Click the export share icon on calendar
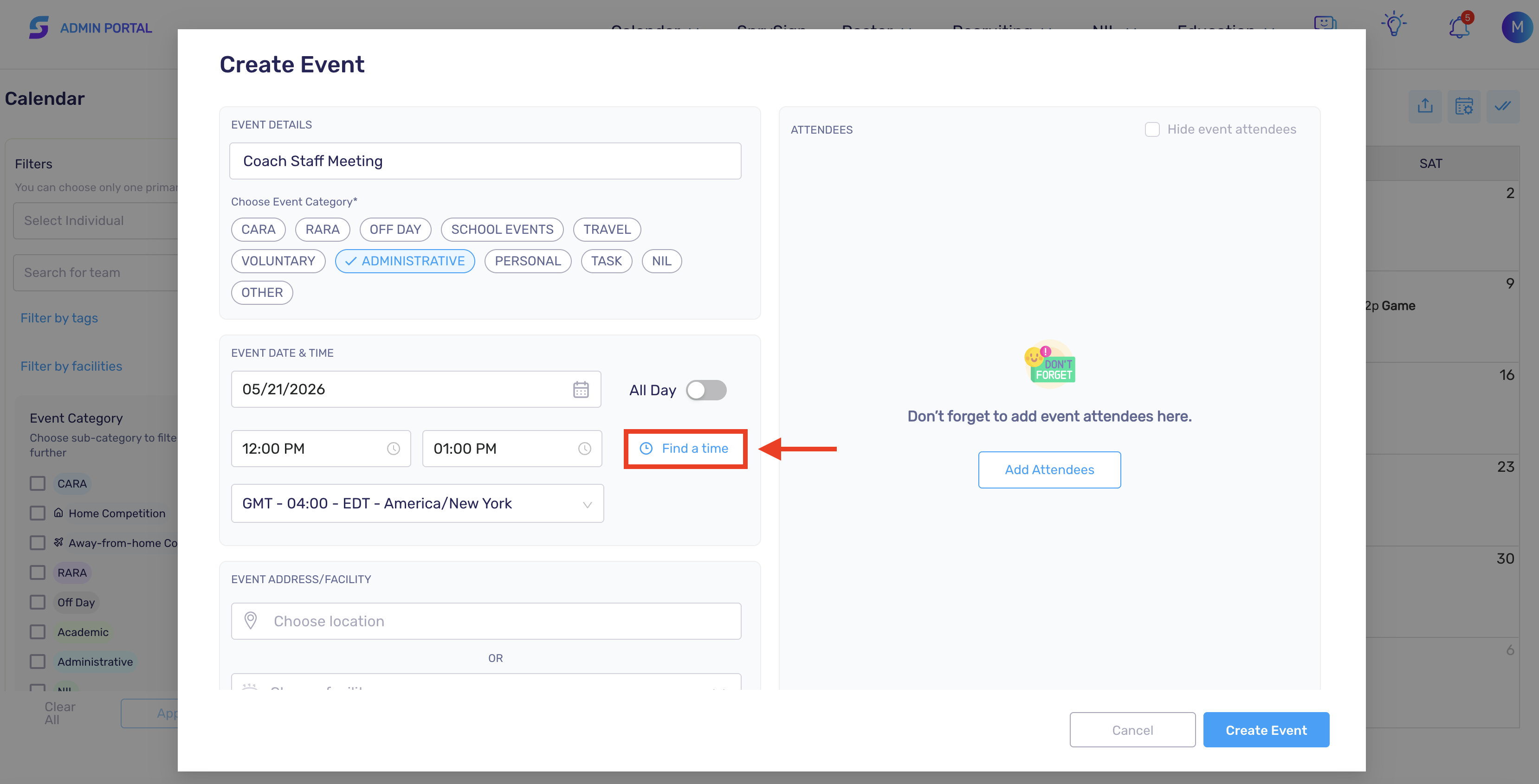 pos(1425,106)
